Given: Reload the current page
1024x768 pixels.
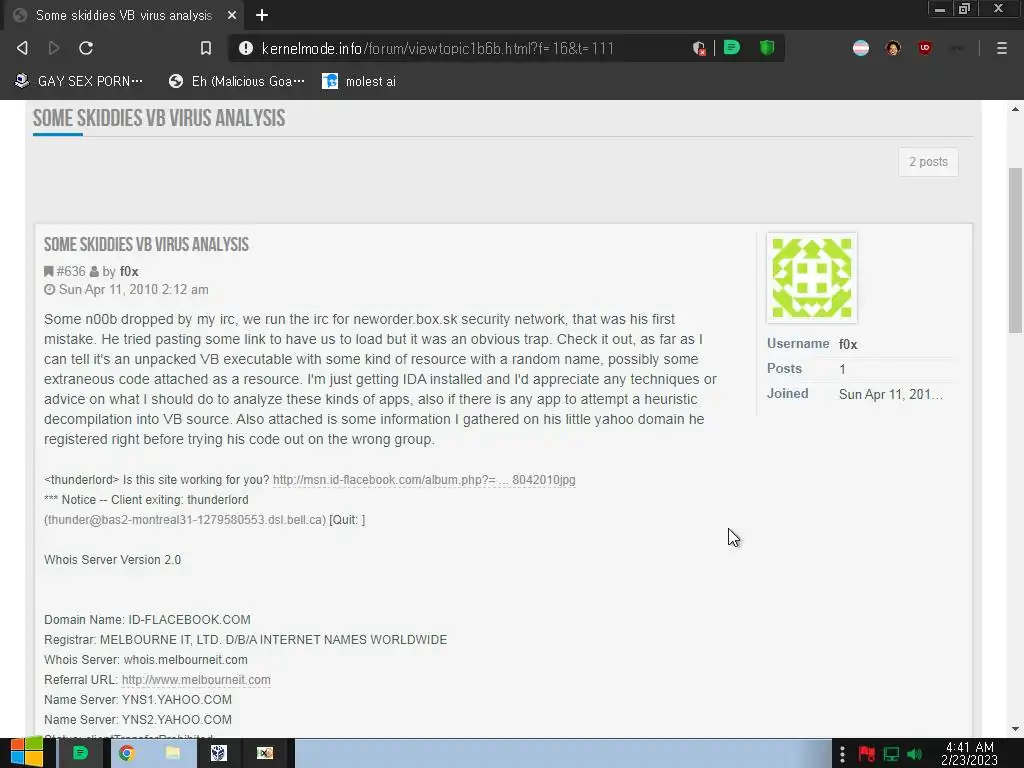Looking at the screenshot, I should point(86,48).
